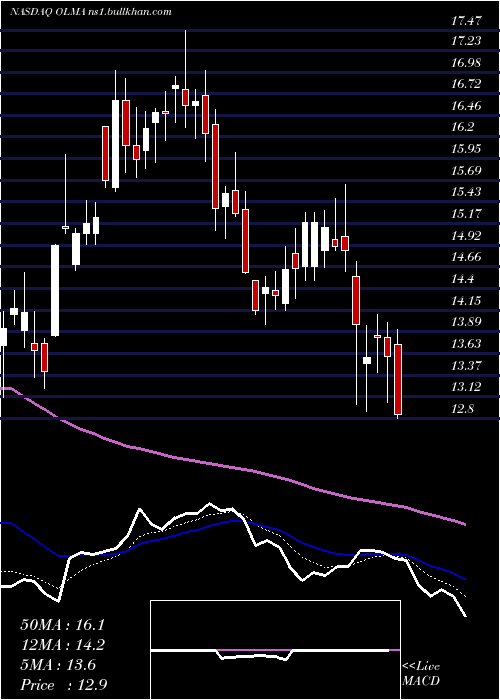This screenshot has width=500, height=700.
Task: Click the Live MACD label
Action: point(421,673)
